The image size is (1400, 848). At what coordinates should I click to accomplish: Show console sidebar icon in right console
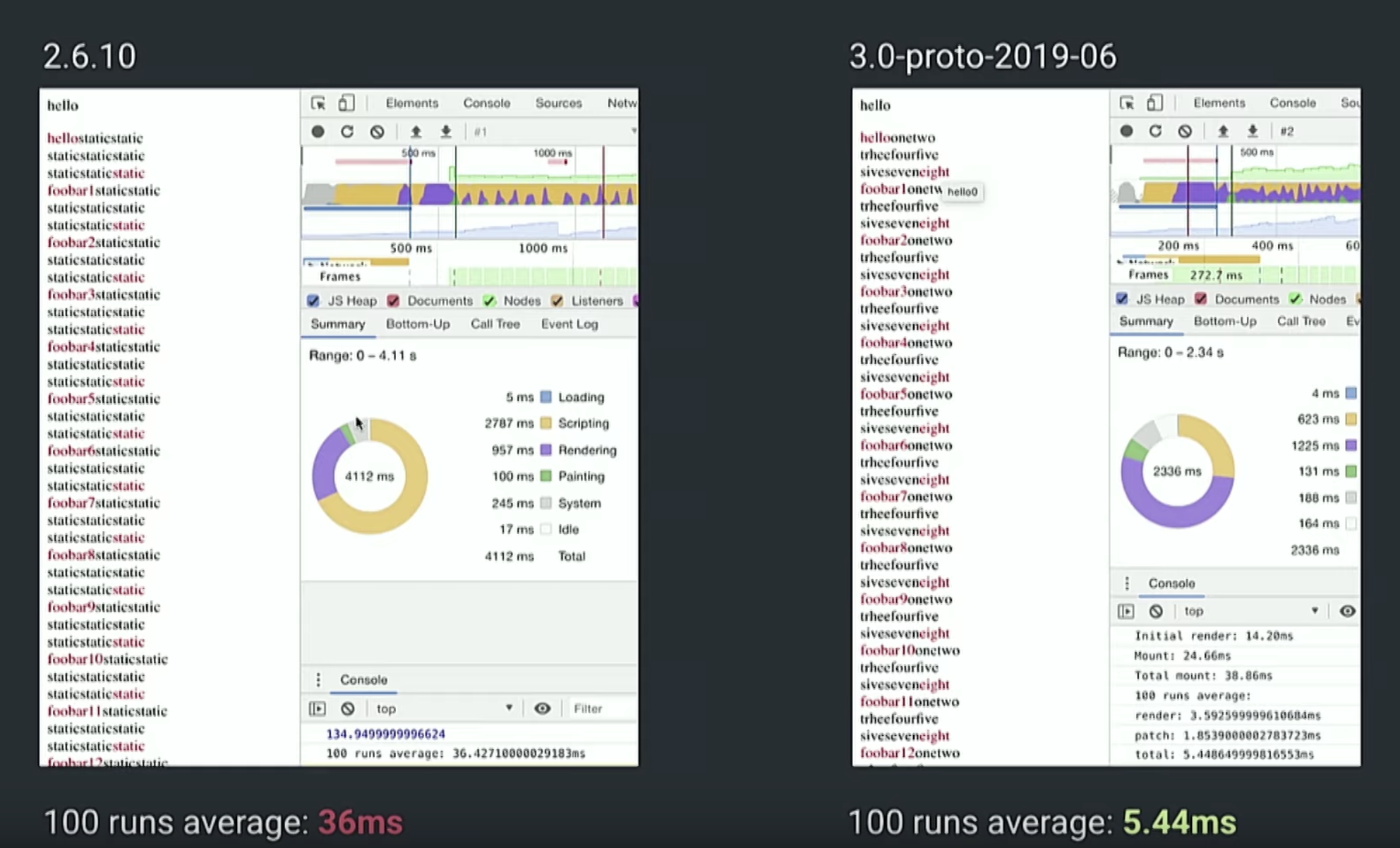[x=1126, y=611]
